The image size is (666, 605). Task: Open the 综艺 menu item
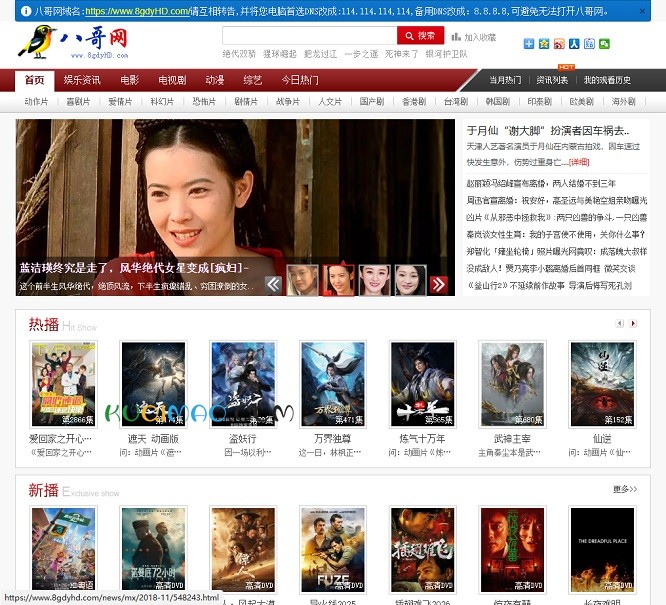[x=253, y=80]
